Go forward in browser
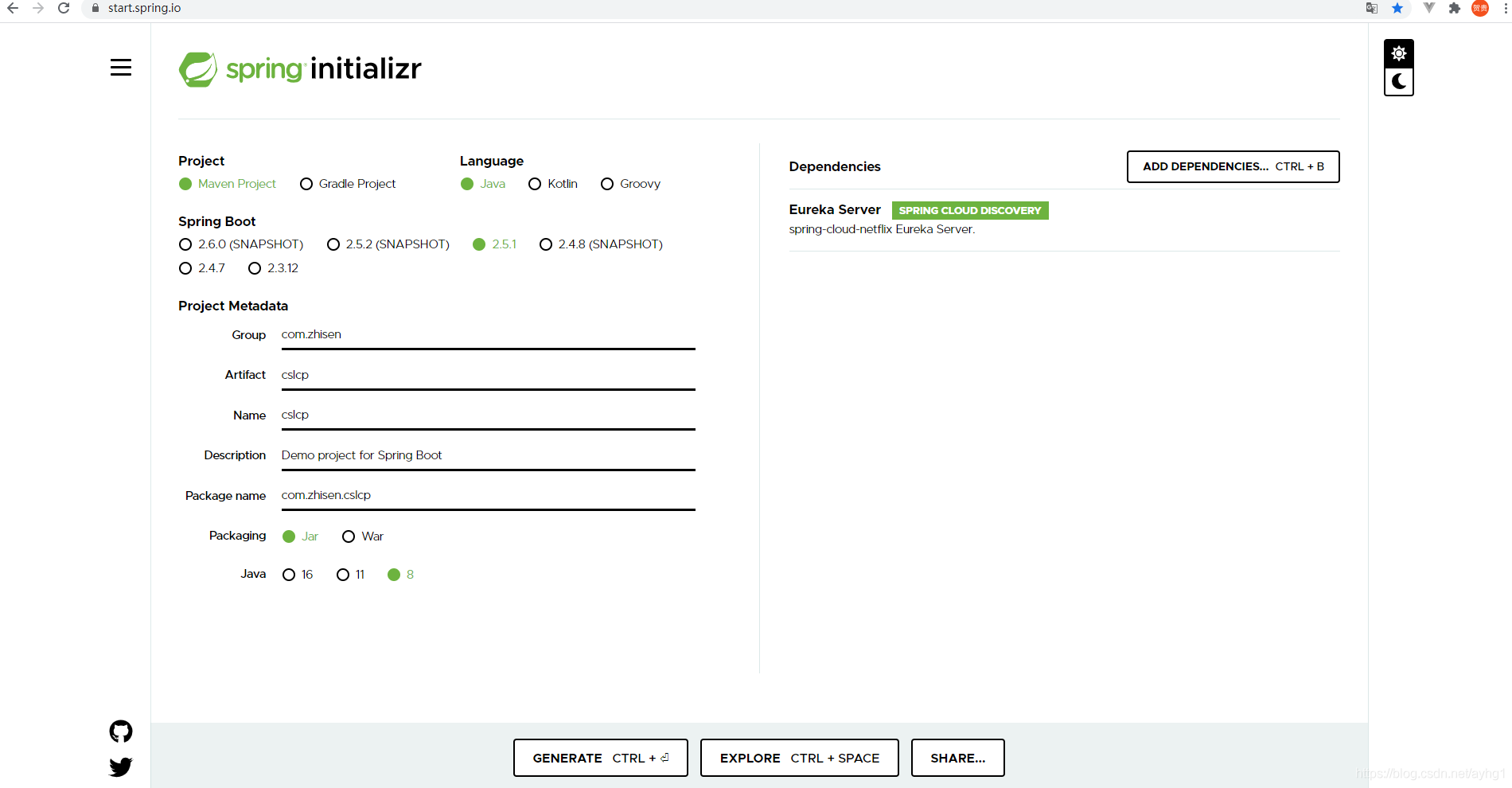The width and height of the screenshot is (1512, 788). (x=38, y=8)
